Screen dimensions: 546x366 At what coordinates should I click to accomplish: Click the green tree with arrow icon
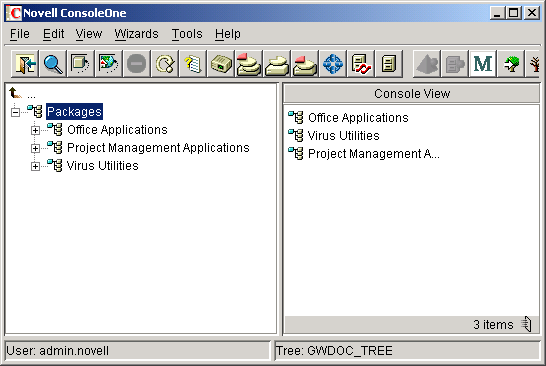pos(511,64)
